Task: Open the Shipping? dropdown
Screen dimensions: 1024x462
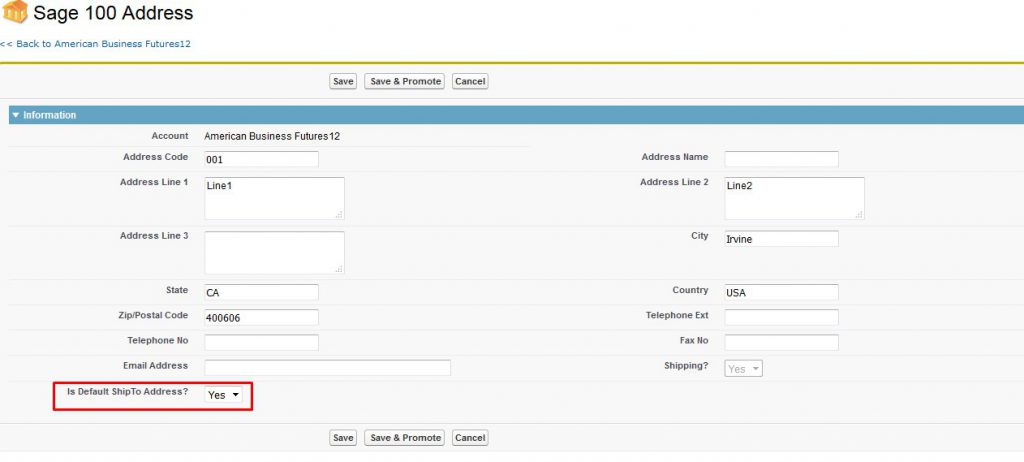Action: (743, 369)
